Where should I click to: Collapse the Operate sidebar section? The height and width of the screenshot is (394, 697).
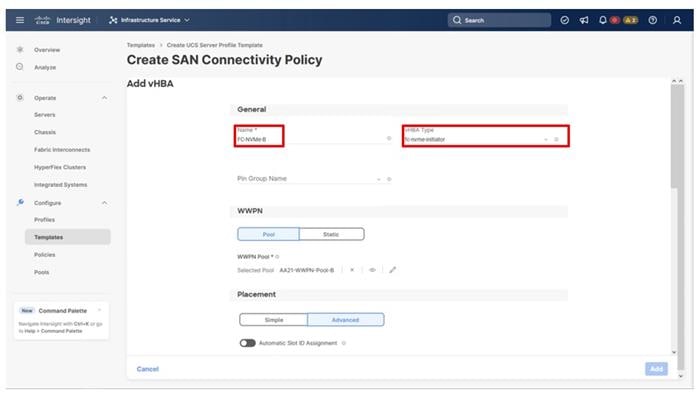point(104,98)
